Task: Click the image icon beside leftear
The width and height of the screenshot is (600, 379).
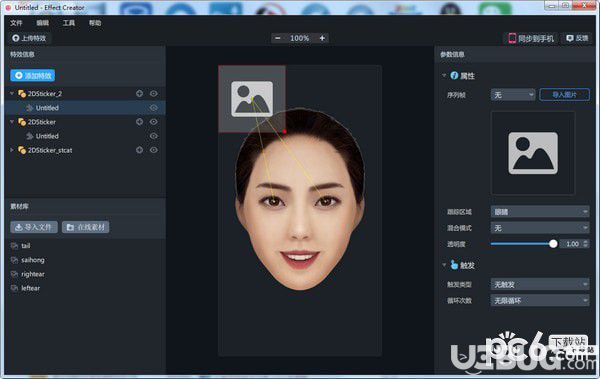Action: point(15,288)
